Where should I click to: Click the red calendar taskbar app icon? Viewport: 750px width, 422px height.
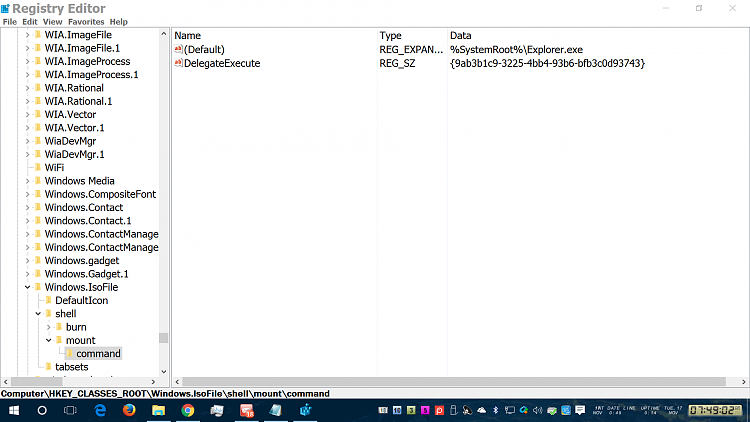pyautogui.click(x=246, y=411)
